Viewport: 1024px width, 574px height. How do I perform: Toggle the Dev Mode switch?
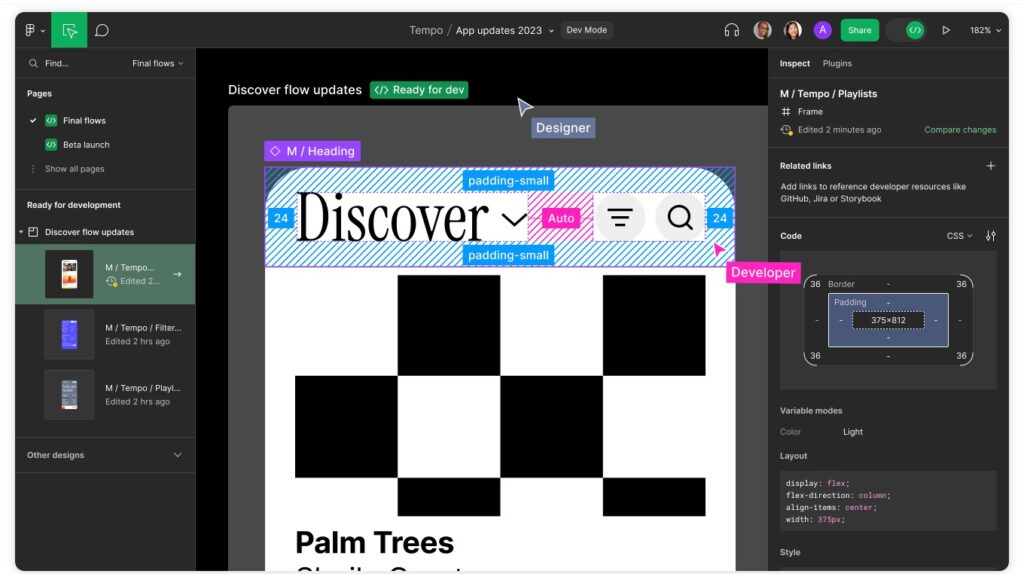(907, 30)
